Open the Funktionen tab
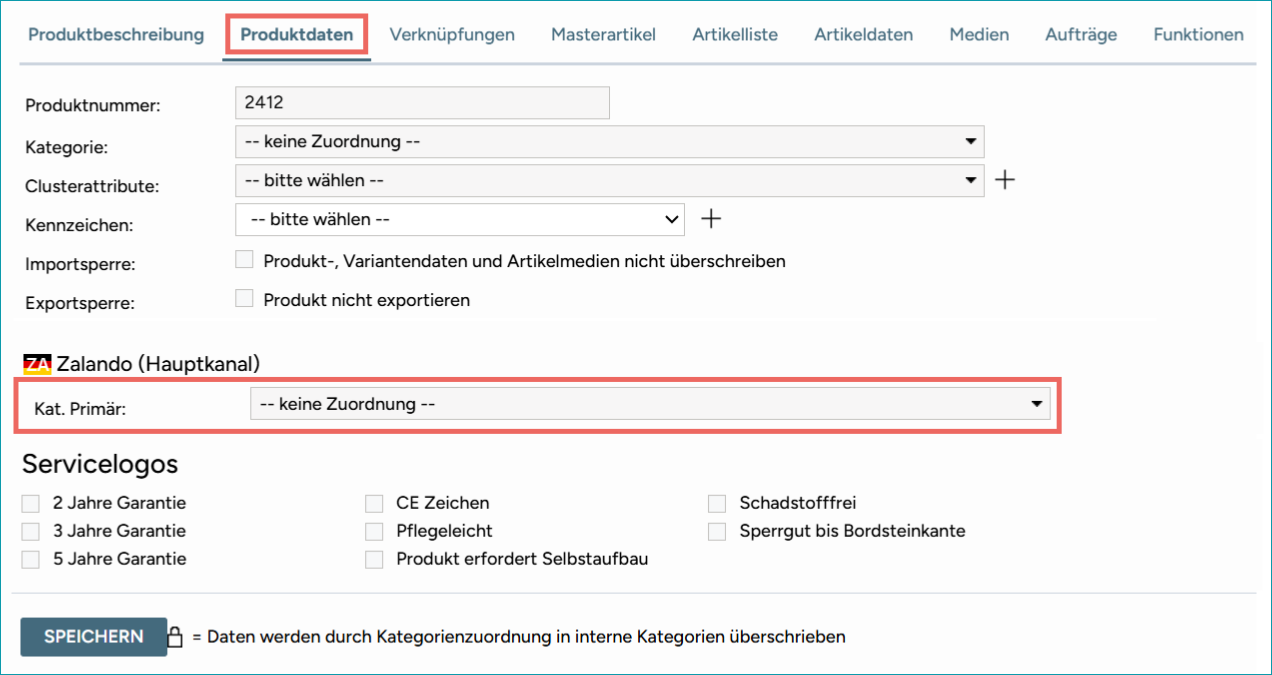 tap(1198, 34)
